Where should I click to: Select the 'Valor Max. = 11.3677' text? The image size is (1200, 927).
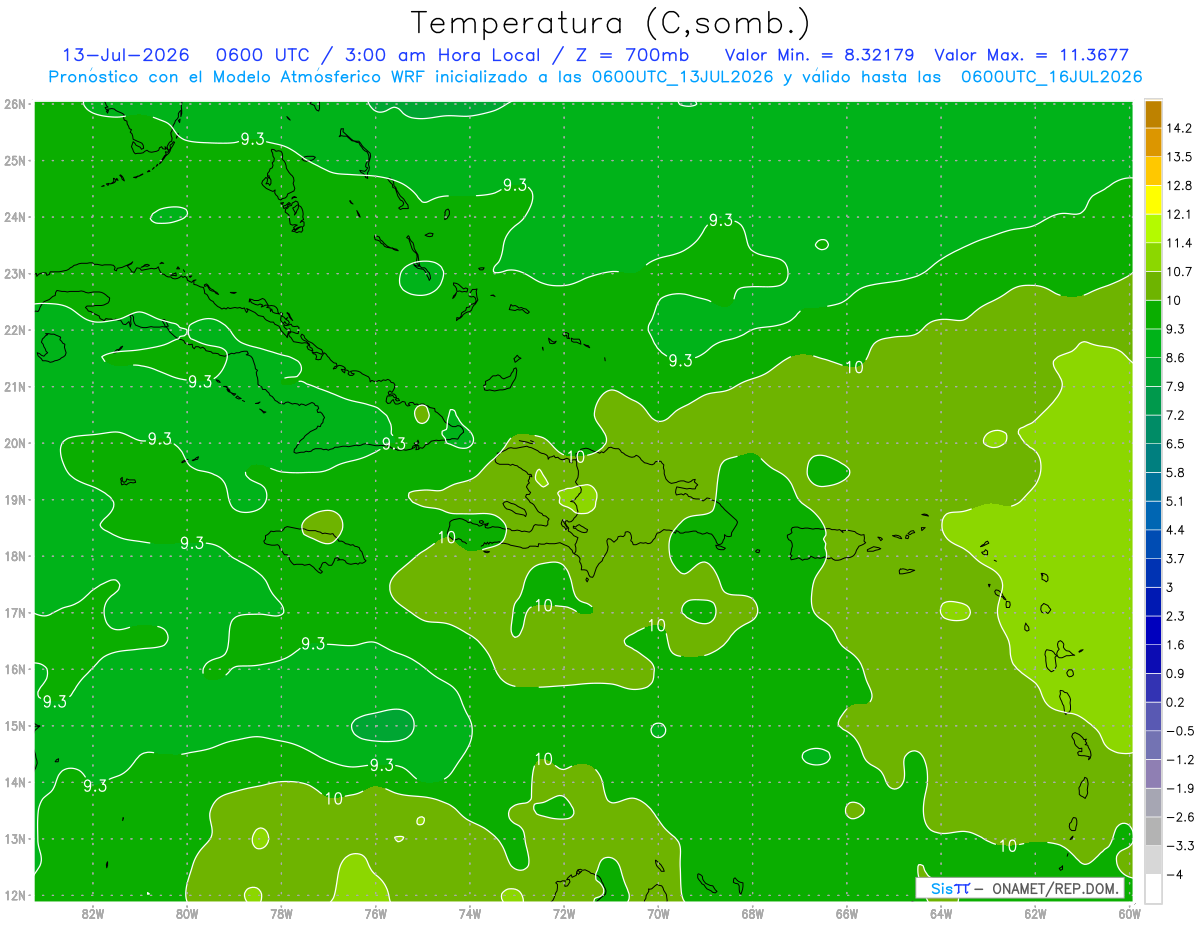click(1032, 55)
